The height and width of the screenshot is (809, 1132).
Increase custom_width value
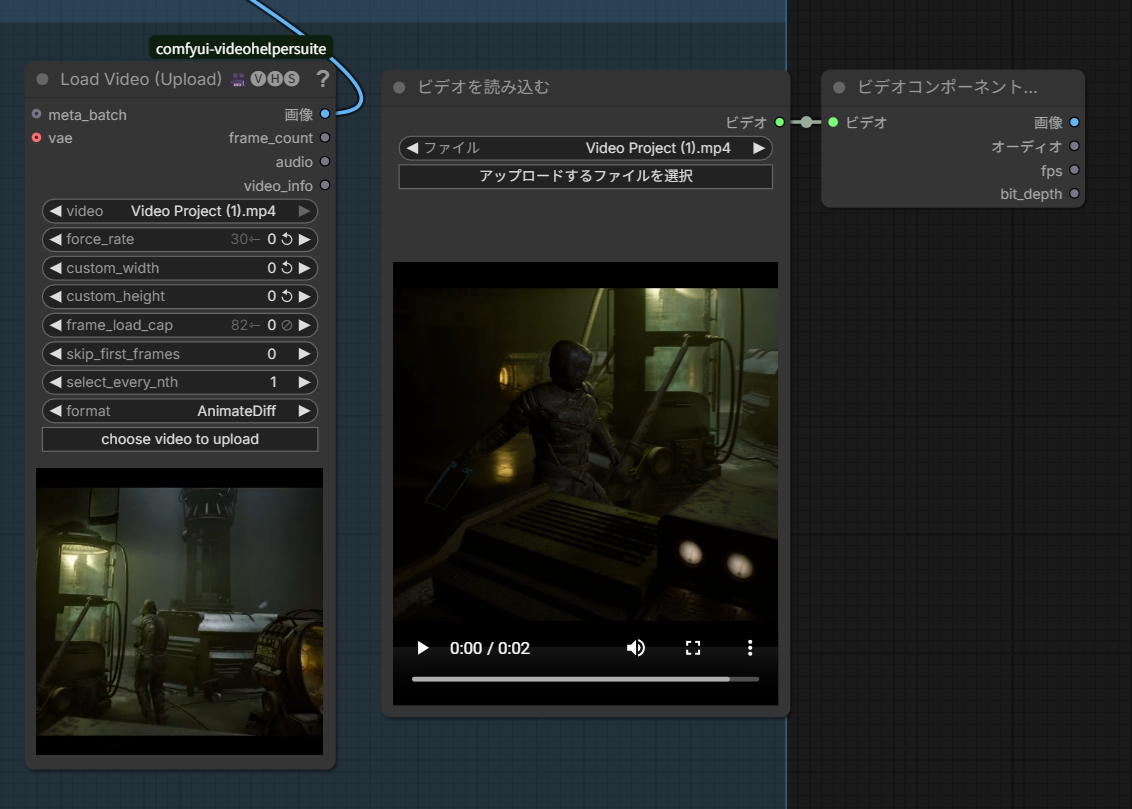point(305,268)
